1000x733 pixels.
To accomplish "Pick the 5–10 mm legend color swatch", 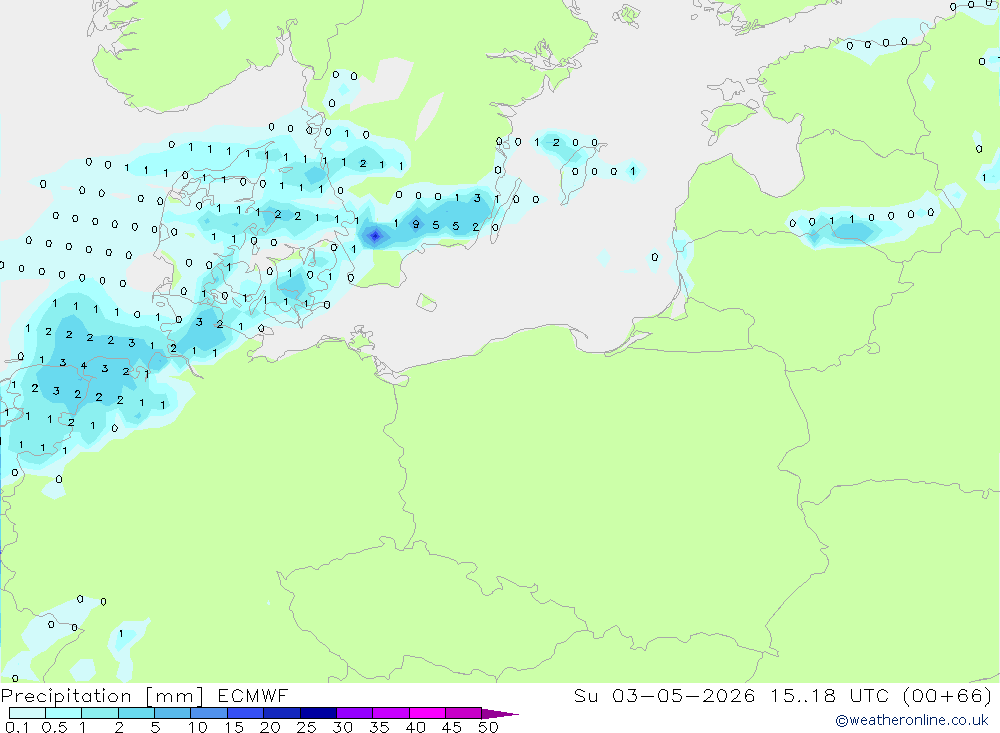I will click(173, 713).
